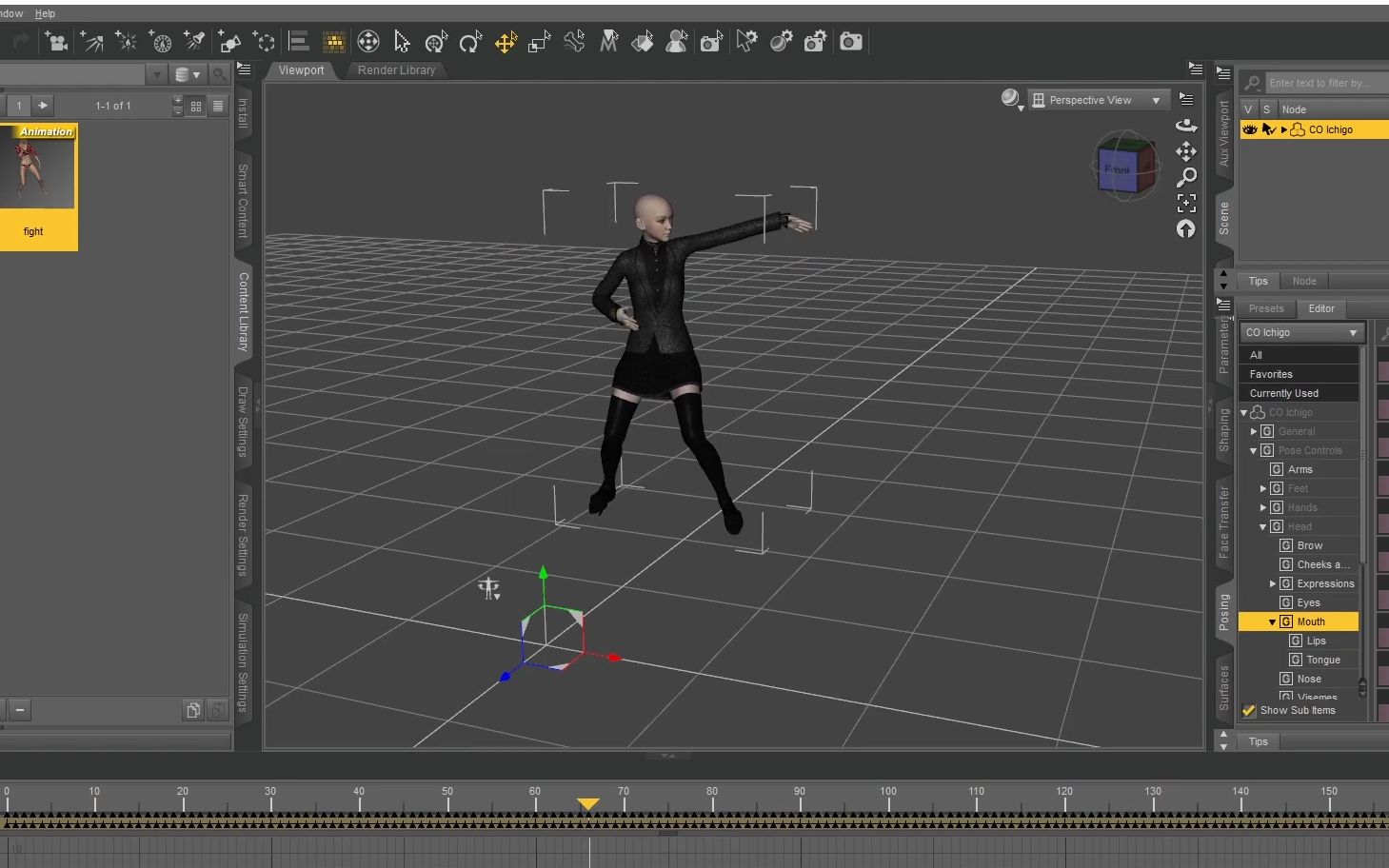
Task: Select the Surface Selection tool
Action: (x=643, y=41)
